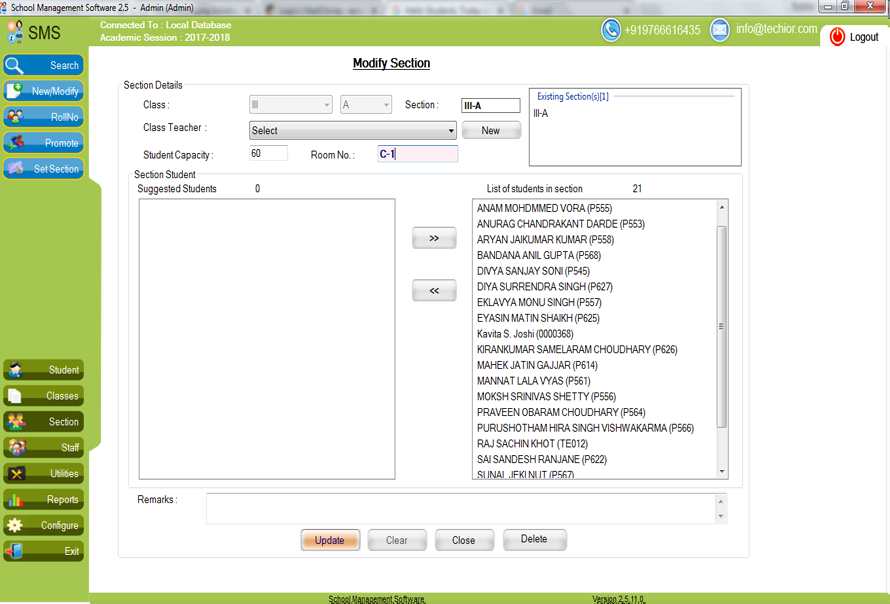Click the Staff people icon
The width and height of the screenshot is (890, 604).
pyautogui.click(x=16, y=447)
